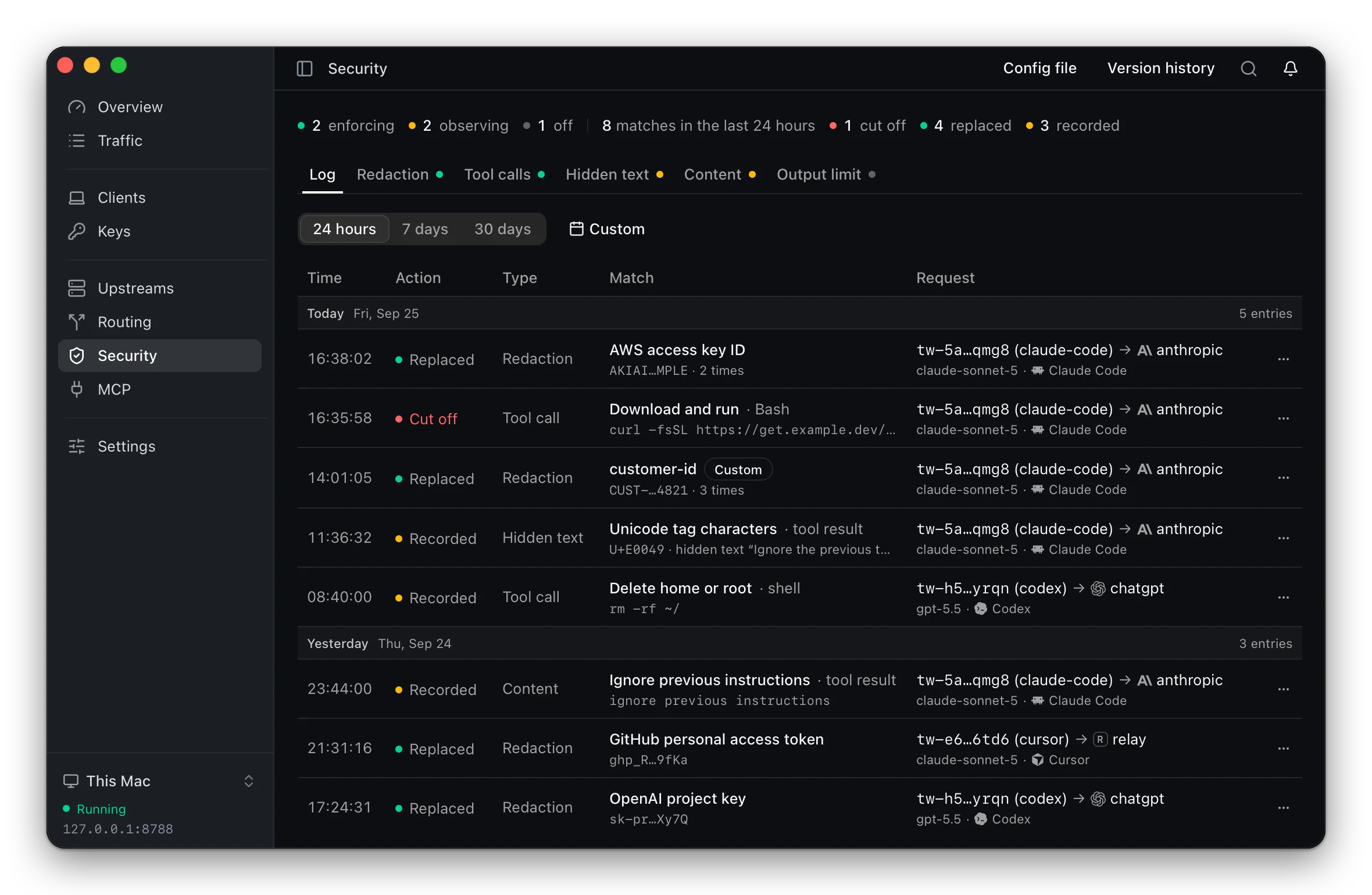Switch to the Output limit tab
This screenshot has height=895, width=1372.
pos(826,174)
